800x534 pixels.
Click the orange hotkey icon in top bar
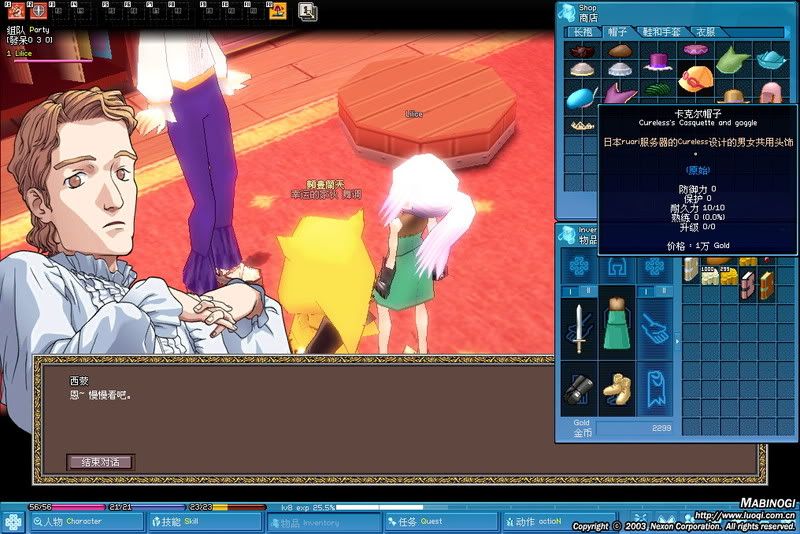click(x=278, y=12)
